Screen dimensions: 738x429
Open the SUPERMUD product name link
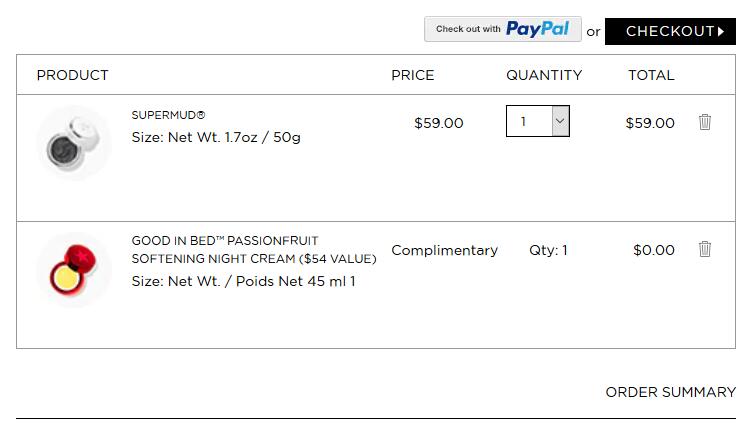(x=168, y=115)
